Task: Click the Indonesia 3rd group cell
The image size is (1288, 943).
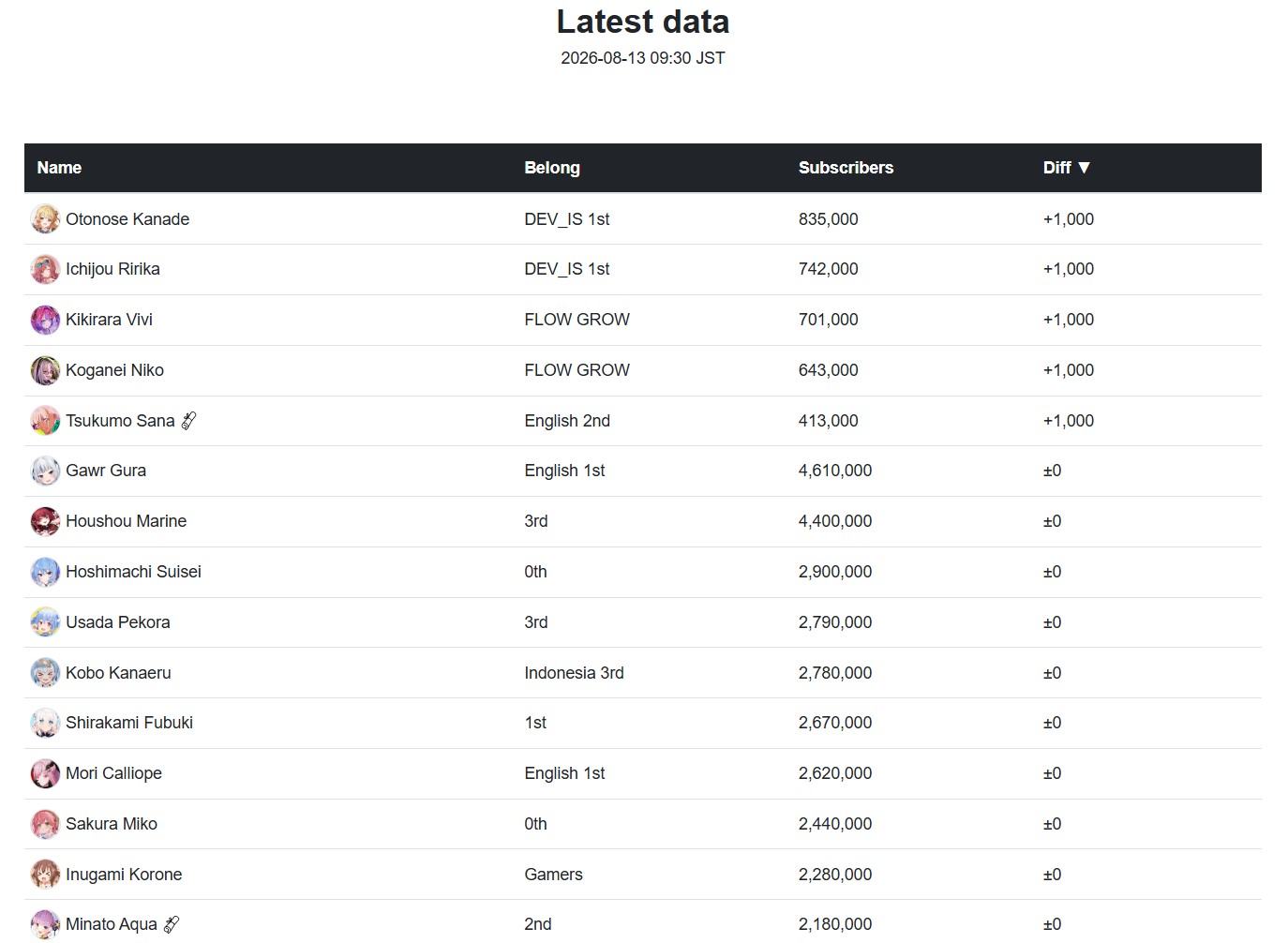Action: pos(574,673)
